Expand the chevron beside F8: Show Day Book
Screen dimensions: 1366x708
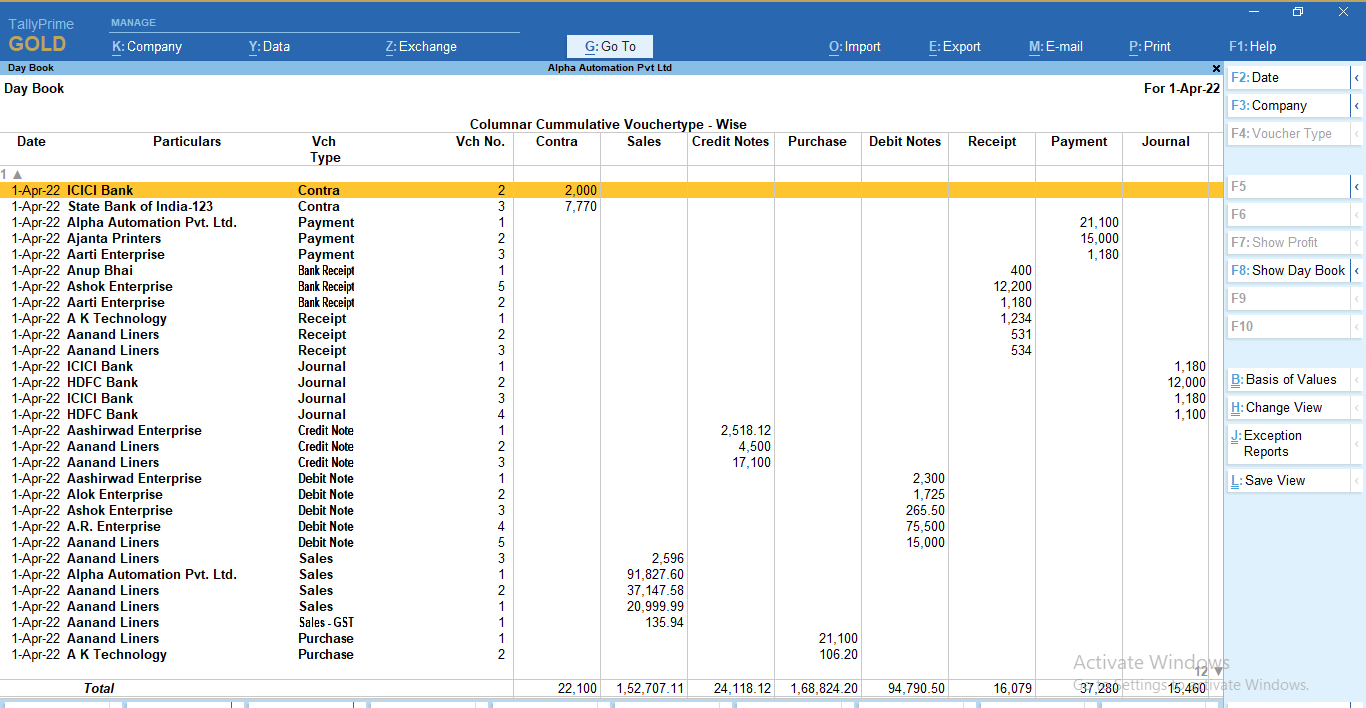pos(1357,270)
